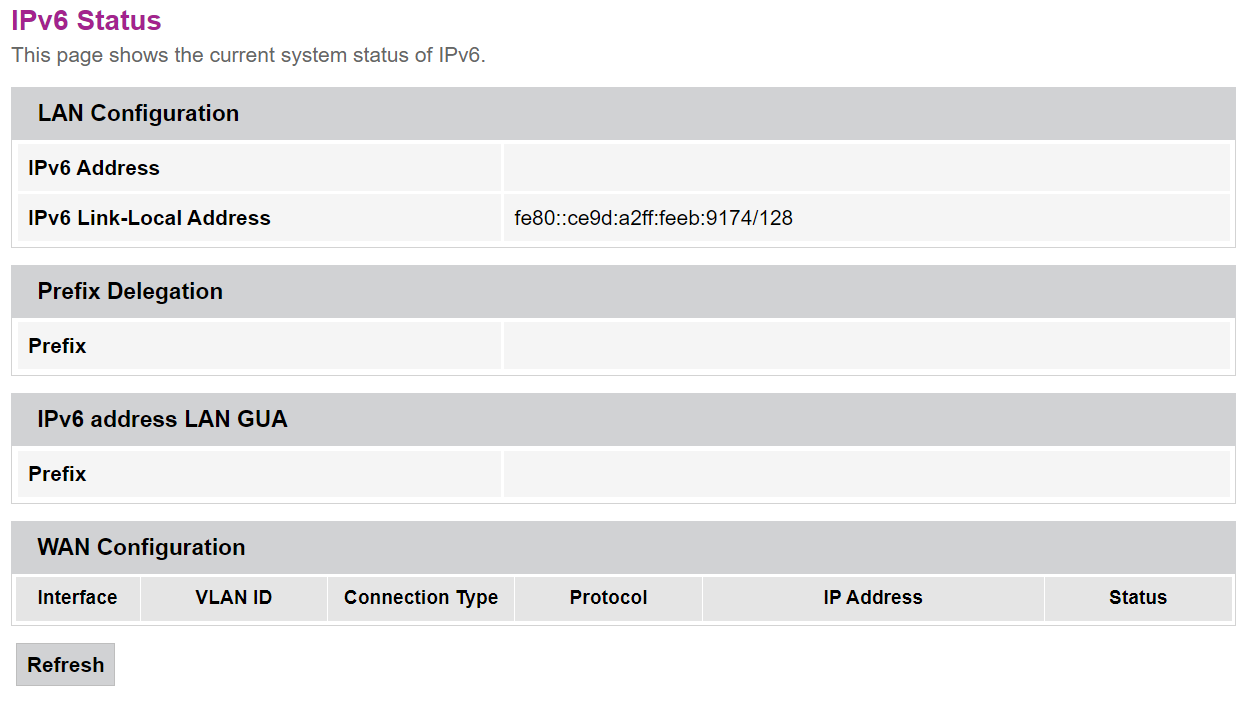Select the fe80 link-local address value
This screenshot has width=1252, height=708.
(653, 218)
